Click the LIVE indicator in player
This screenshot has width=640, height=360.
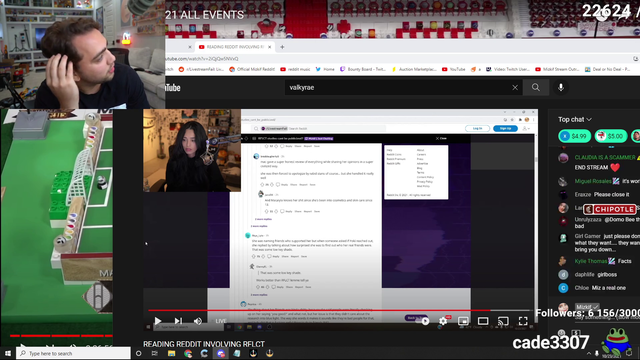(221, 321)
